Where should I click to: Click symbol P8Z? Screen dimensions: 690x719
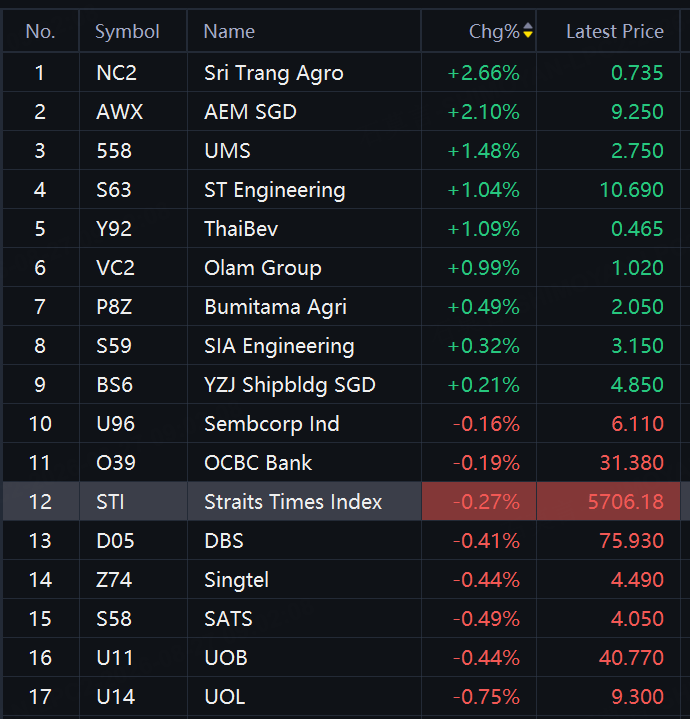click(114, 307)
